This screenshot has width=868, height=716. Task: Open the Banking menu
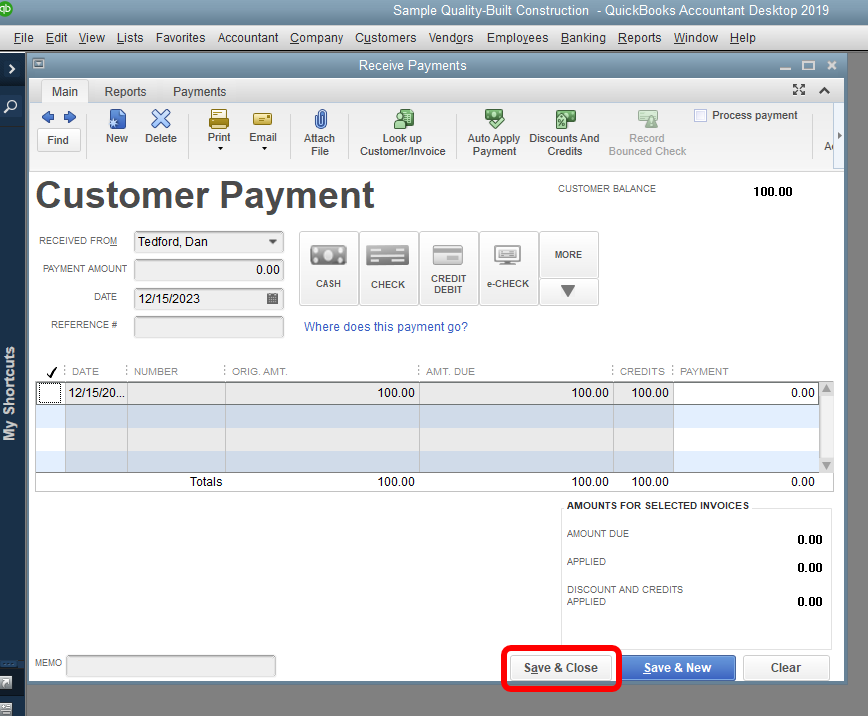click(x=583, y=38)
